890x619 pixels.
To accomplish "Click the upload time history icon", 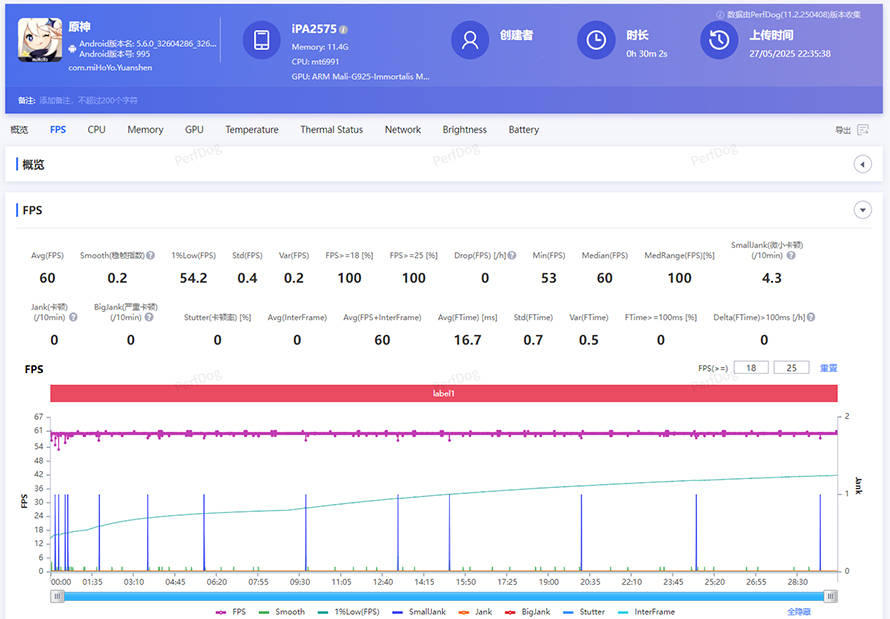I will (718, 40).
